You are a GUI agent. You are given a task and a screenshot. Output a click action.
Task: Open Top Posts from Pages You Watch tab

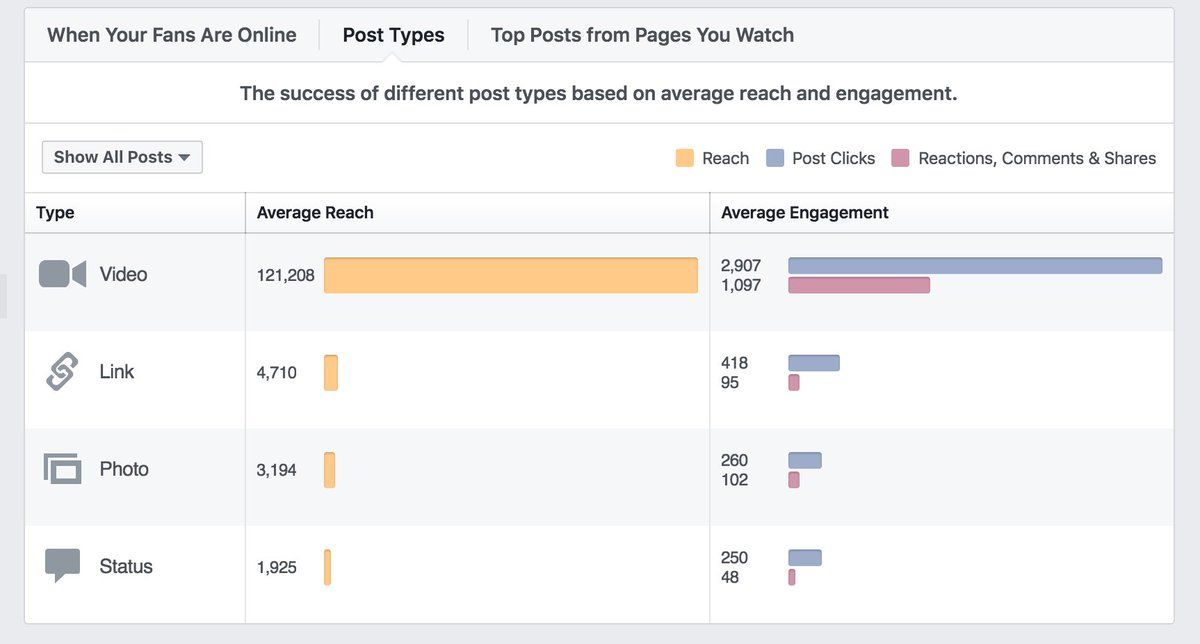[x=642, y=35]
